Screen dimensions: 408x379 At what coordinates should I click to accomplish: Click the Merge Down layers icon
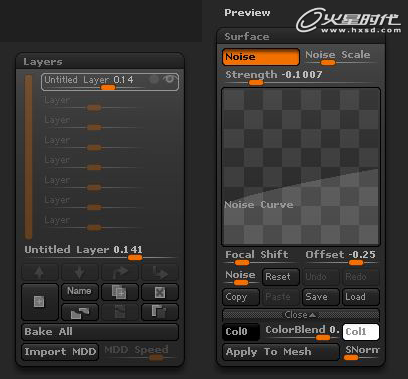[80, 312]
